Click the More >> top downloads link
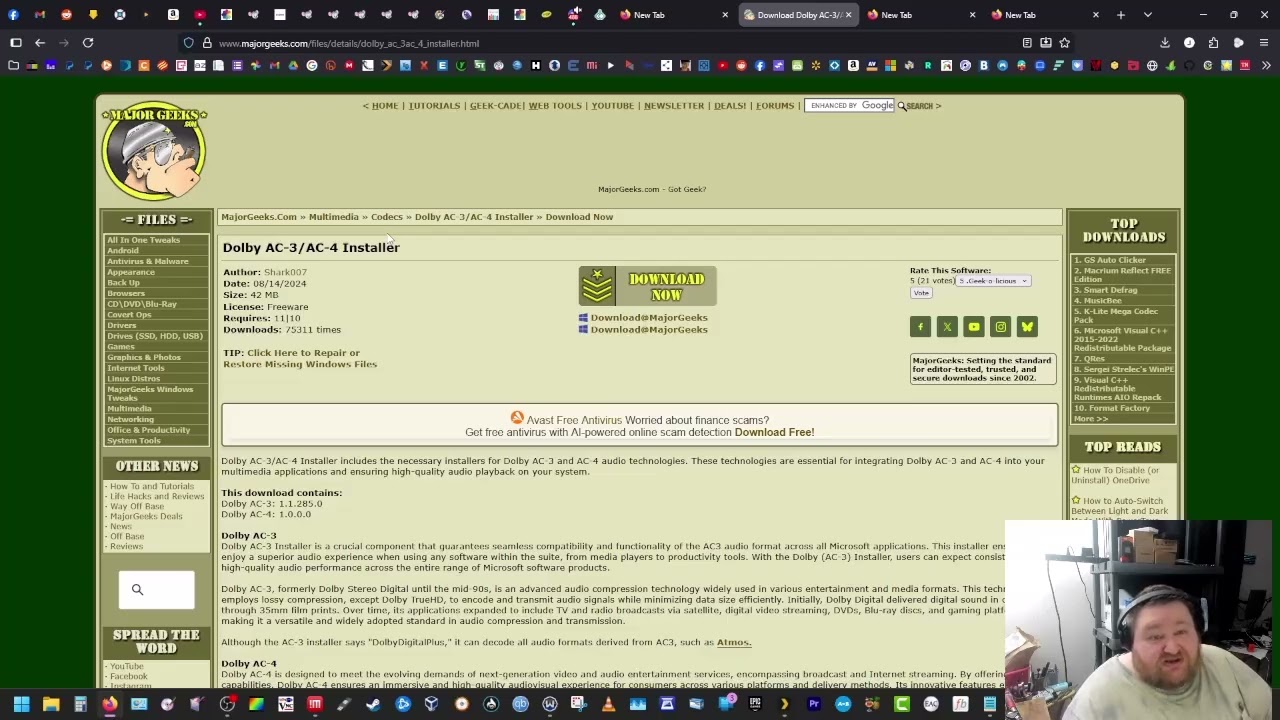This screenshot has width=1280, height=720. [x=1091, y=418]
